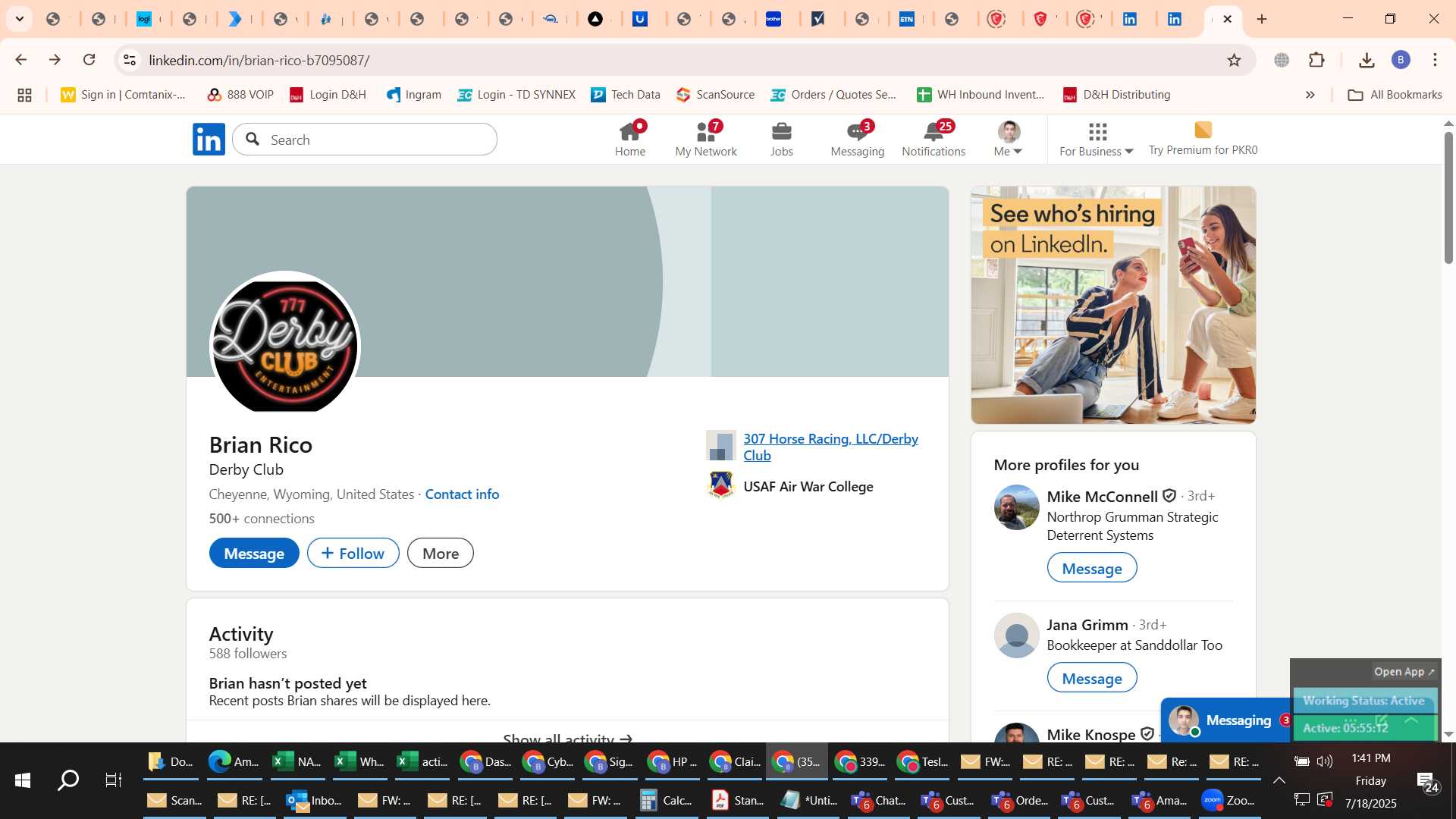Click the address bar URL
The width and height of the screenshot is (1456, 819).
coord(259,60)
